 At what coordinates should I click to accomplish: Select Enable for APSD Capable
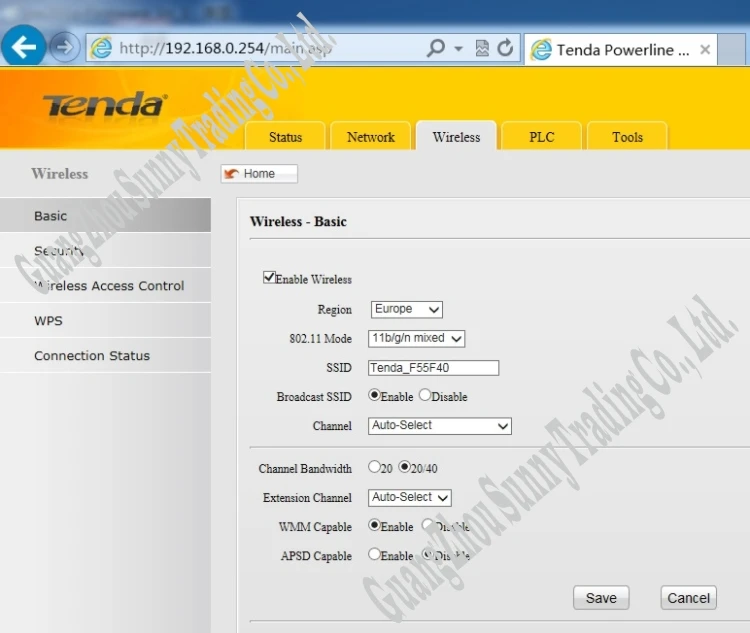pos(374,554)
